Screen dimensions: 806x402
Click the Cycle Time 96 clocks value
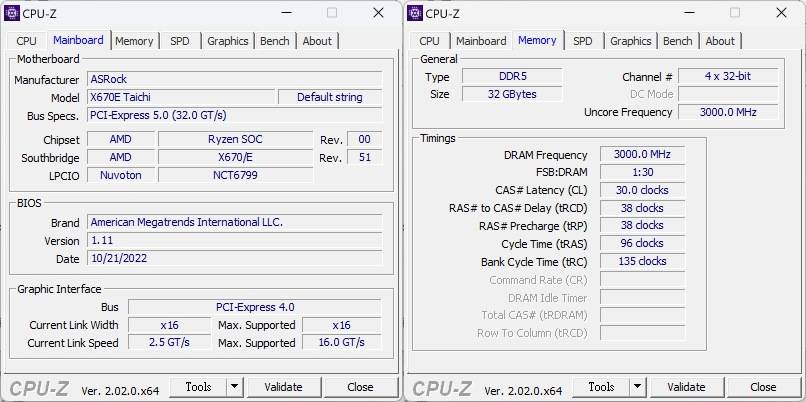[x=642, y=244]
